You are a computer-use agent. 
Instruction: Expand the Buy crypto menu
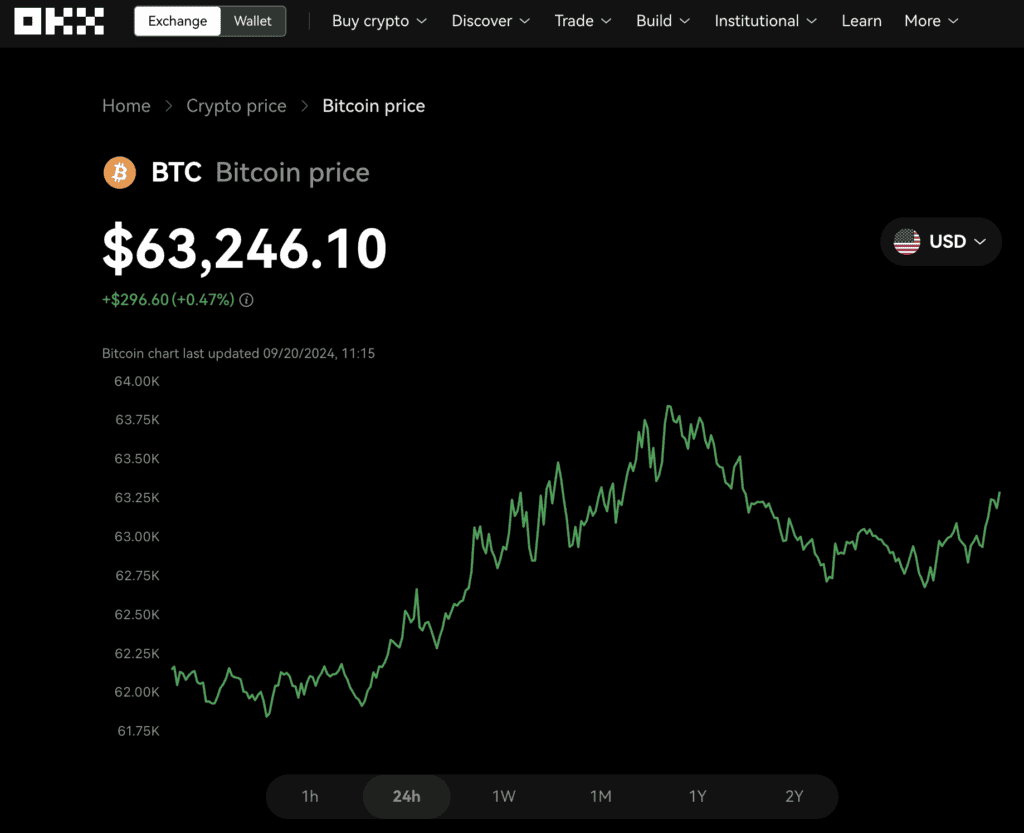point(379,21)
